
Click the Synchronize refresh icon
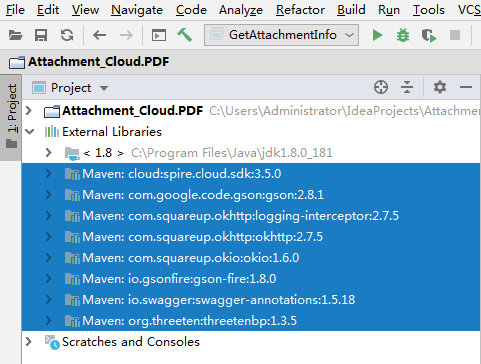67,35
